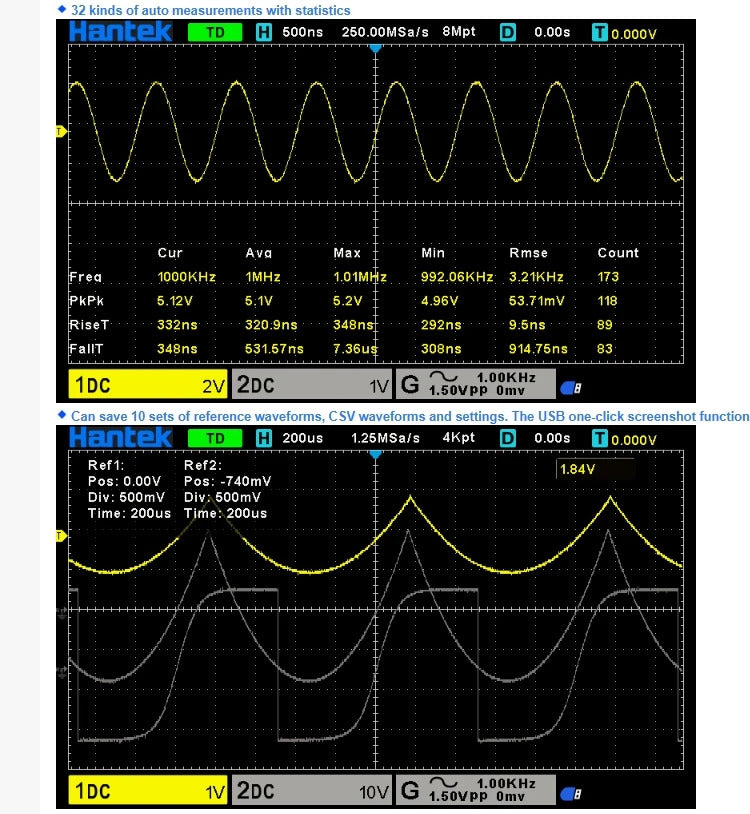Click the 1.25MSa/s sample rate value
The image size is (750, 814).
pyautogui.click(x=386, y=439)
